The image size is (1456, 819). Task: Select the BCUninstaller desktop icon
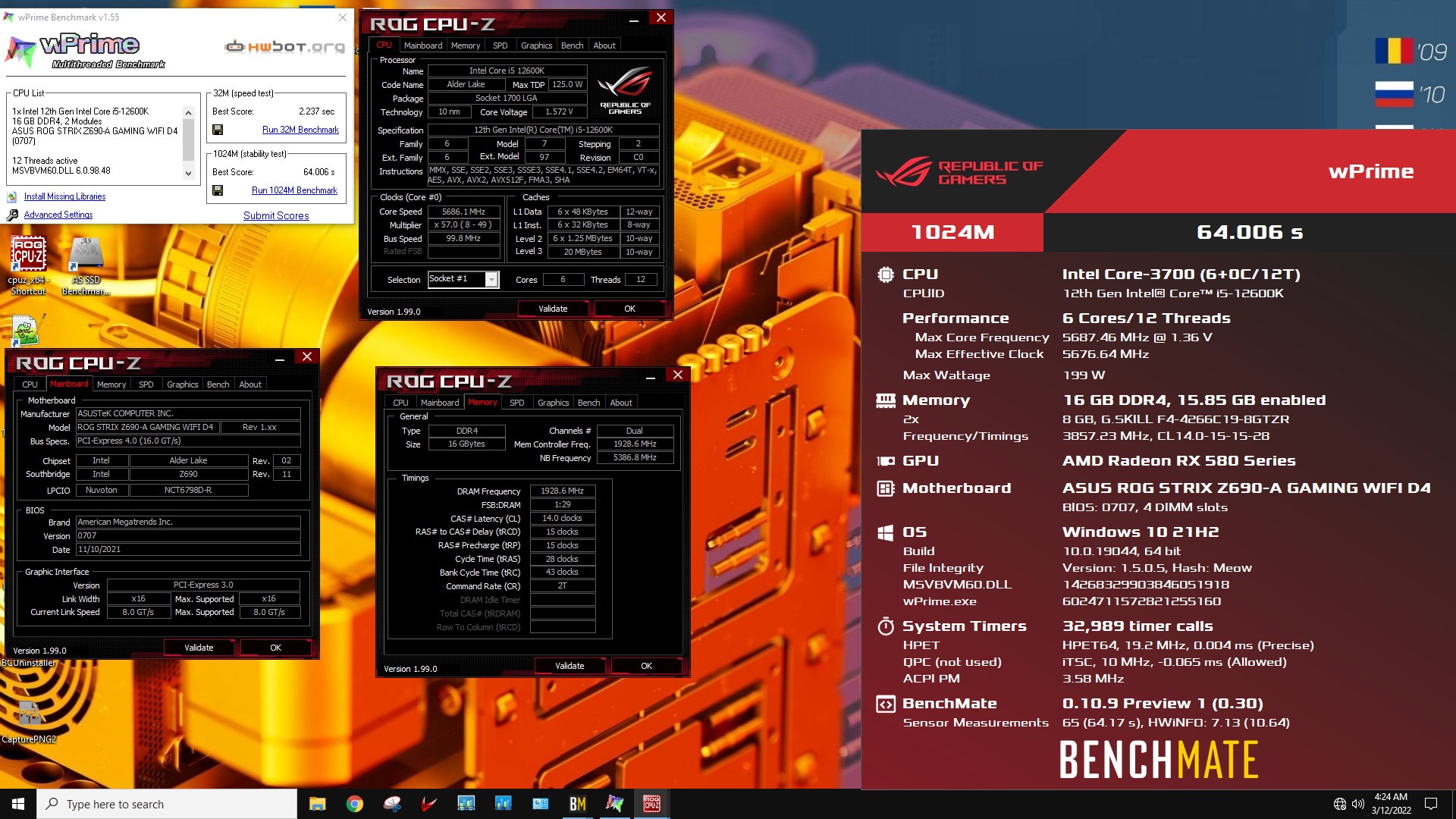[29, 663]
